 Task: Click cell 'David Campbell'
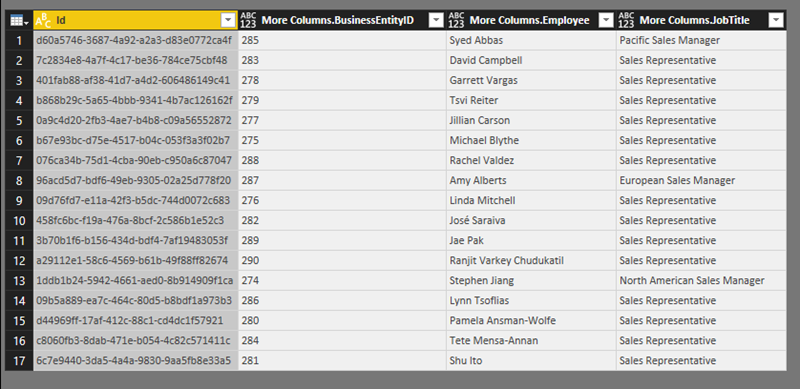coord(531,60)
